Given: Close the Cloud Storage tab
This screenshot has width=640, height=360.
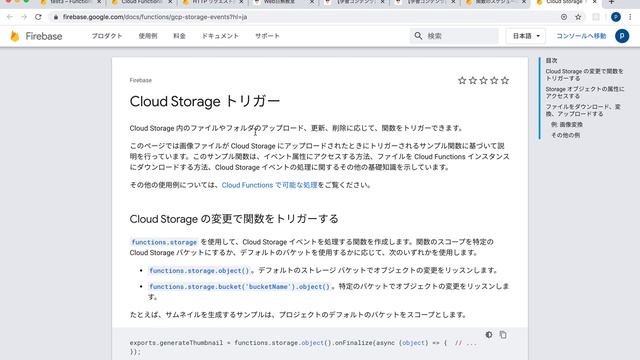Looking at the screenshot, I should 594,2.
